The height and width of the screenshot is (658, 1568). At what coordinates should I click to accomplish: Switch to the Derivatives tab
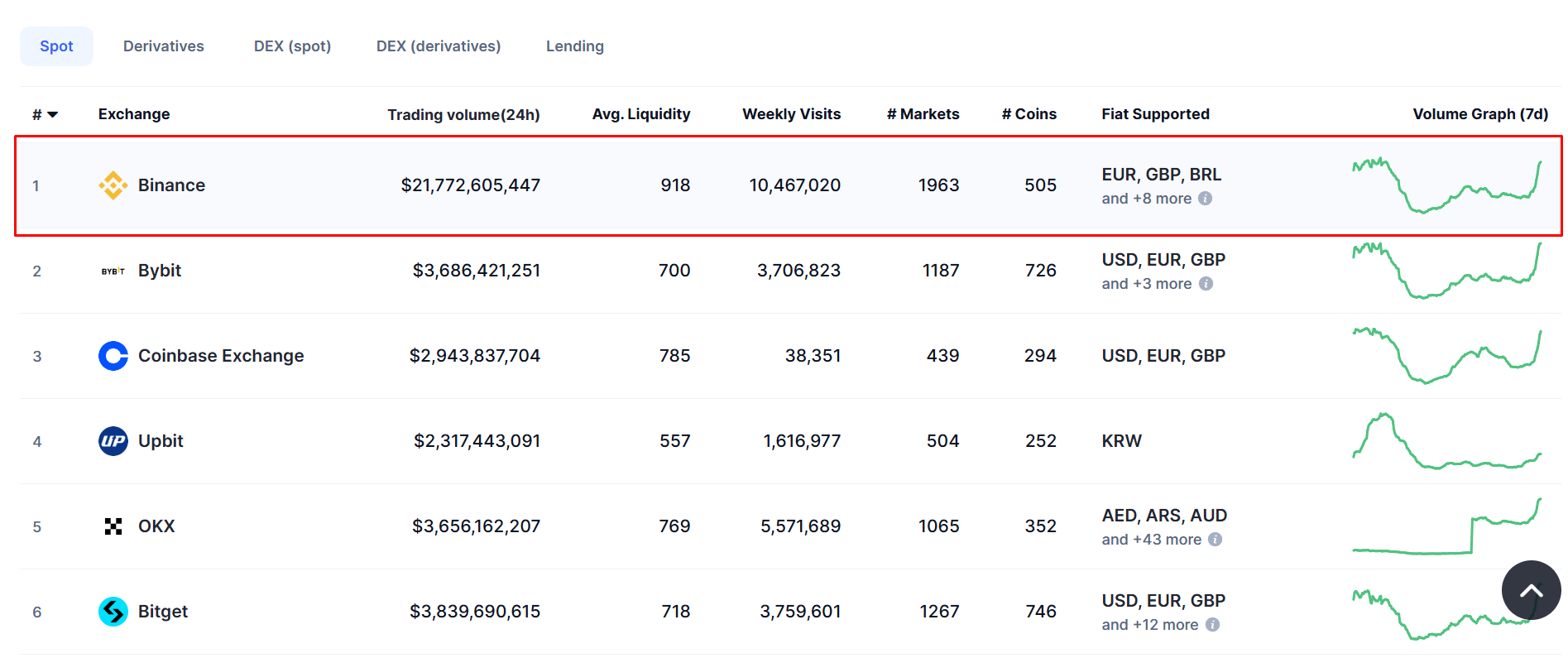(x=164, y=46)
